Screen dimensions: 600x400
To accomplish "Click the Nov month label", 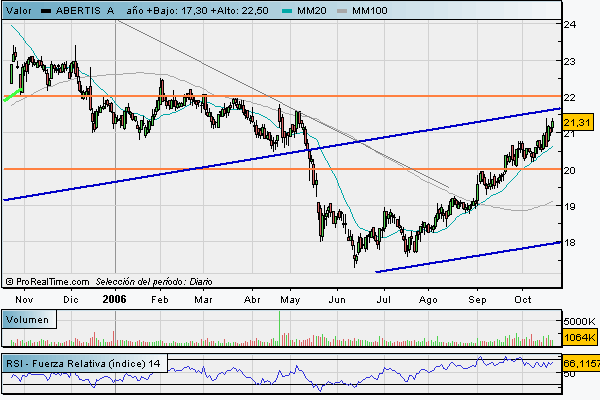I will 24,300.
